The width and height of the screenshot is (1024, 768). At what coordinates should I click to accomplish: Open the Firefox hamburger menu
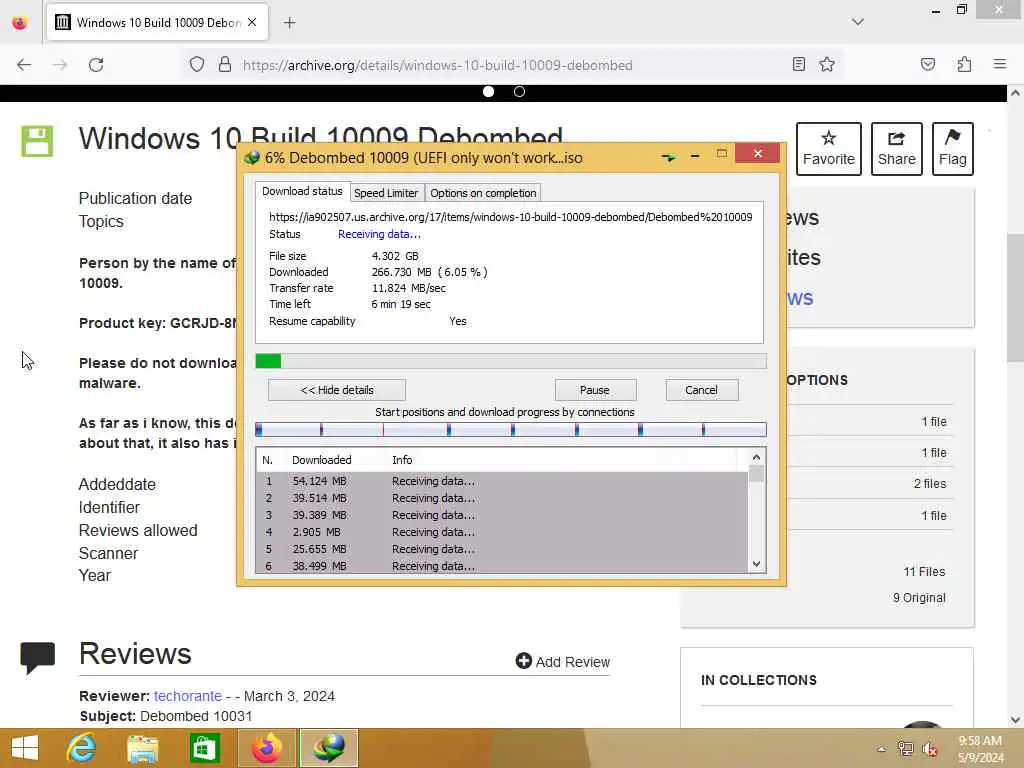[x=999, y=64]
